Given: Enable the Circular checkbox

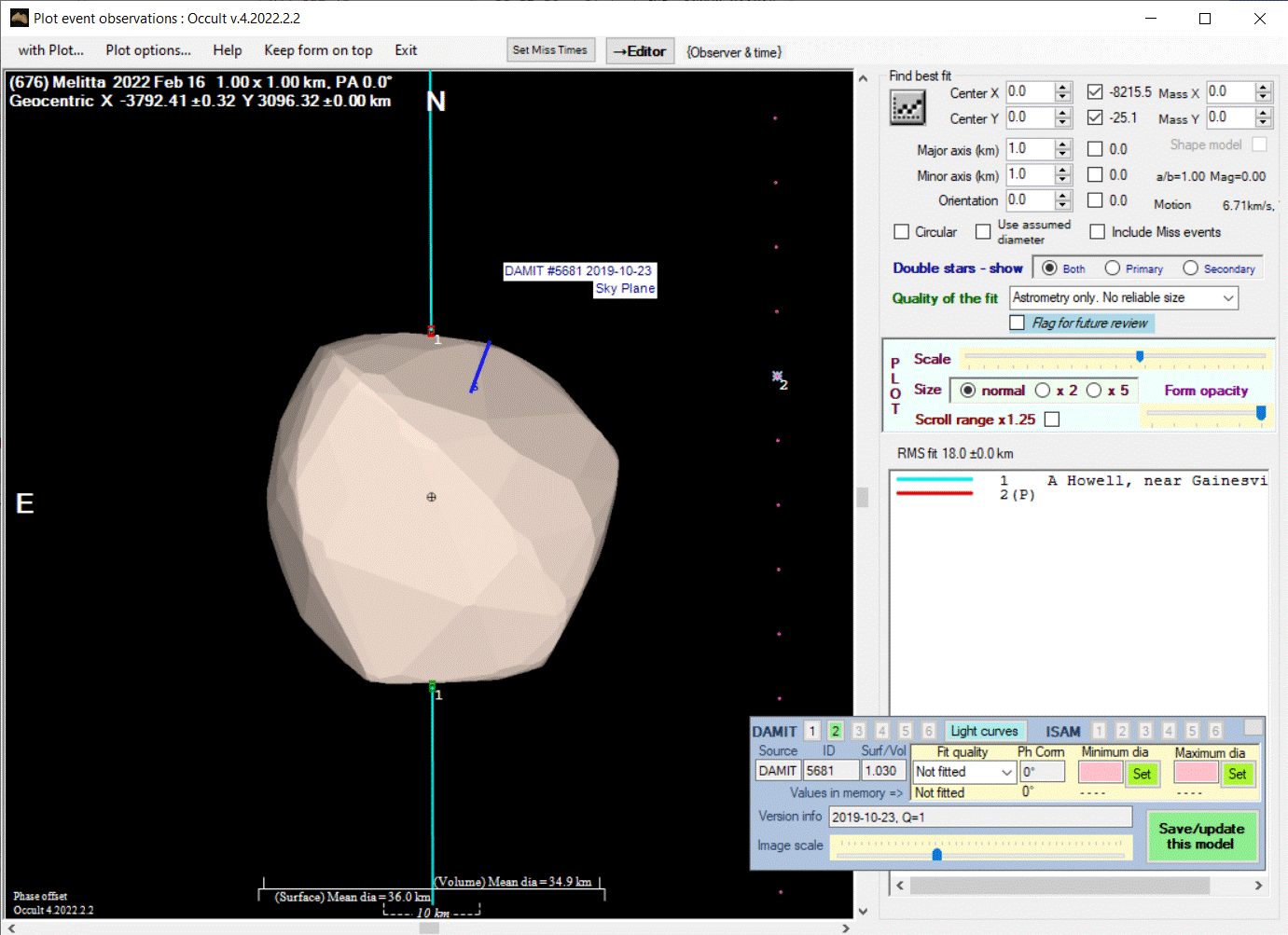Looking at the screenshot, I should pyautogui.click(x=902, y=232).
